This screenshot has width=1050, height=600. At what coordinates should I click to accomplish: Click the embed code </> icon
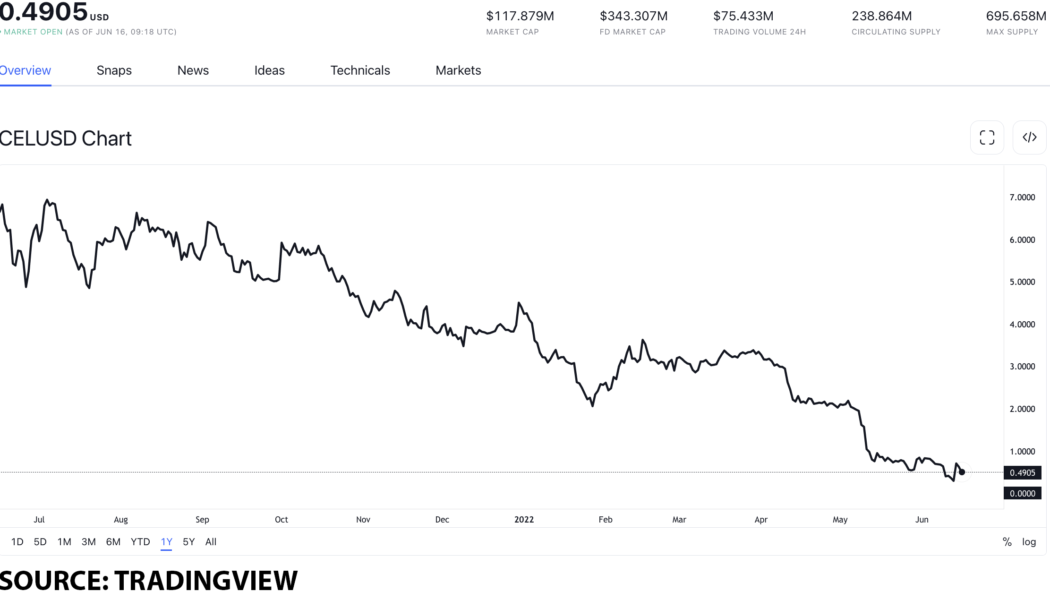pyautogui.click(x=1029, y=137)
